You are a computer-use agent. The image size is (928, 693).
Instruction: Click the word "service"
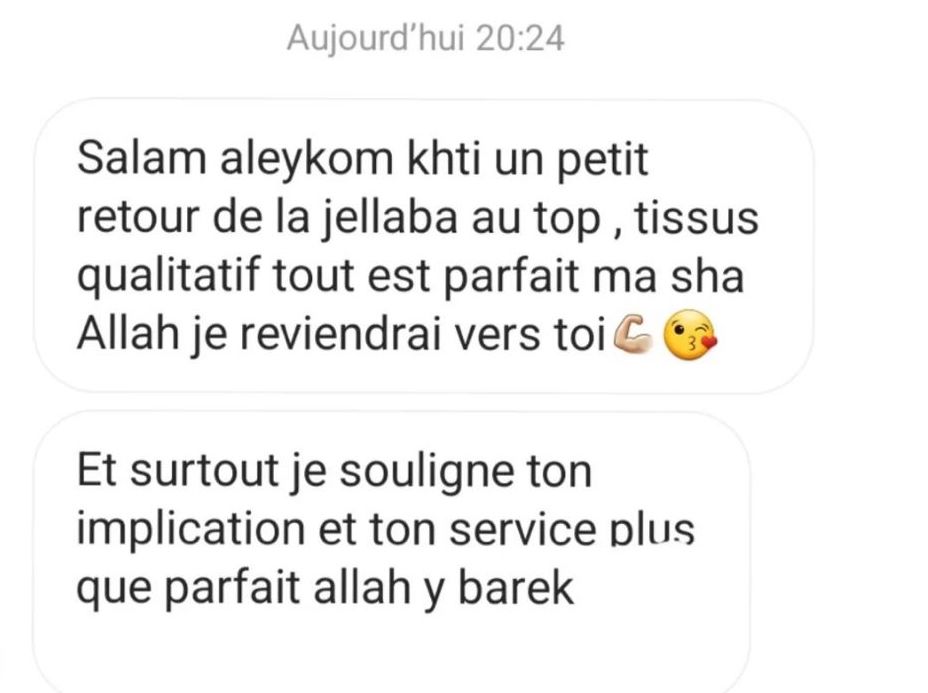pos(523,529)
